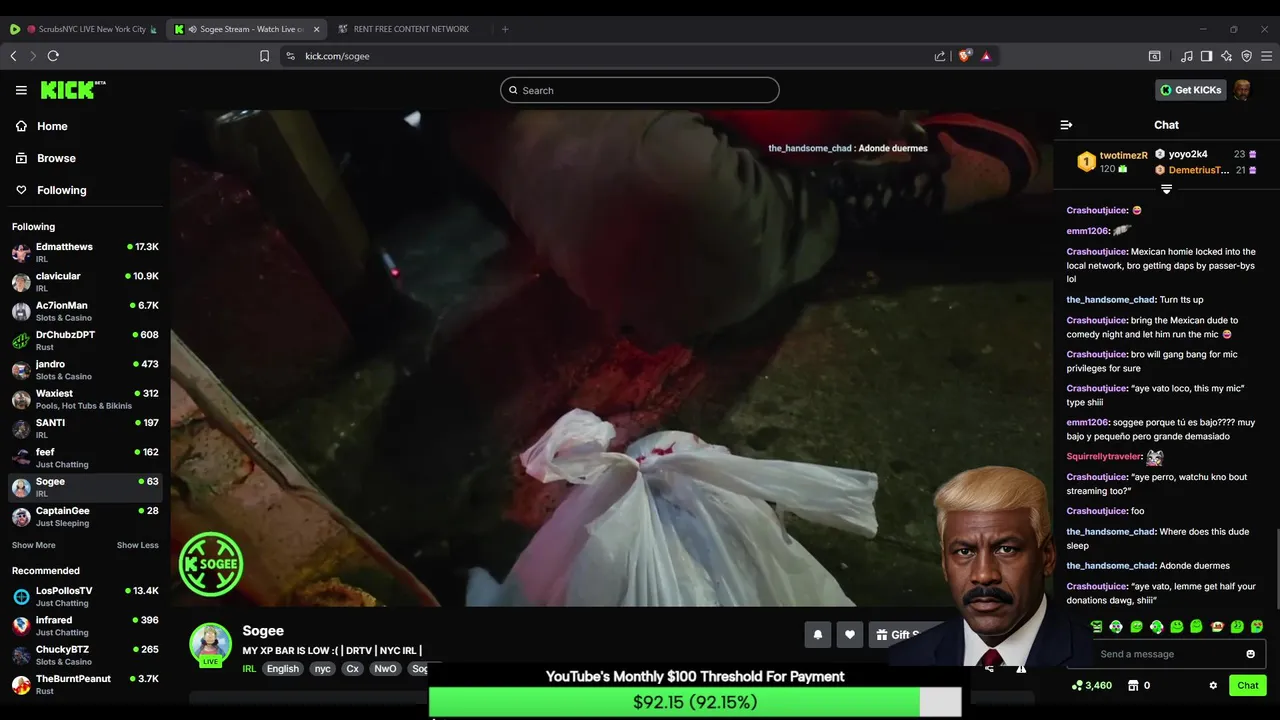
Task: Open DrChubzDPT channel
Action: point(85,340)
